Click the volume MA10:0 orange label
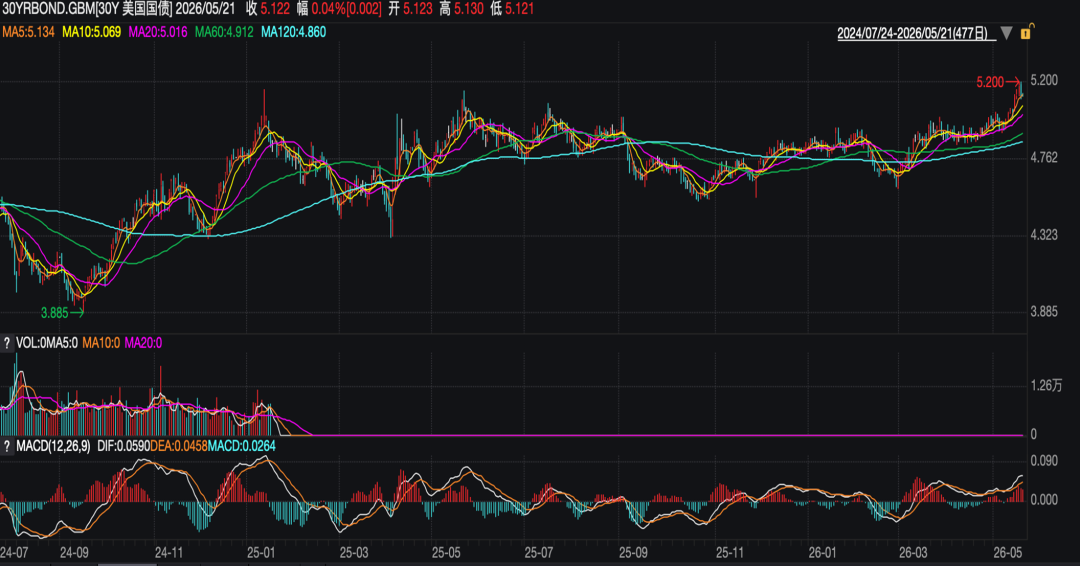 (x=101, y=343)
